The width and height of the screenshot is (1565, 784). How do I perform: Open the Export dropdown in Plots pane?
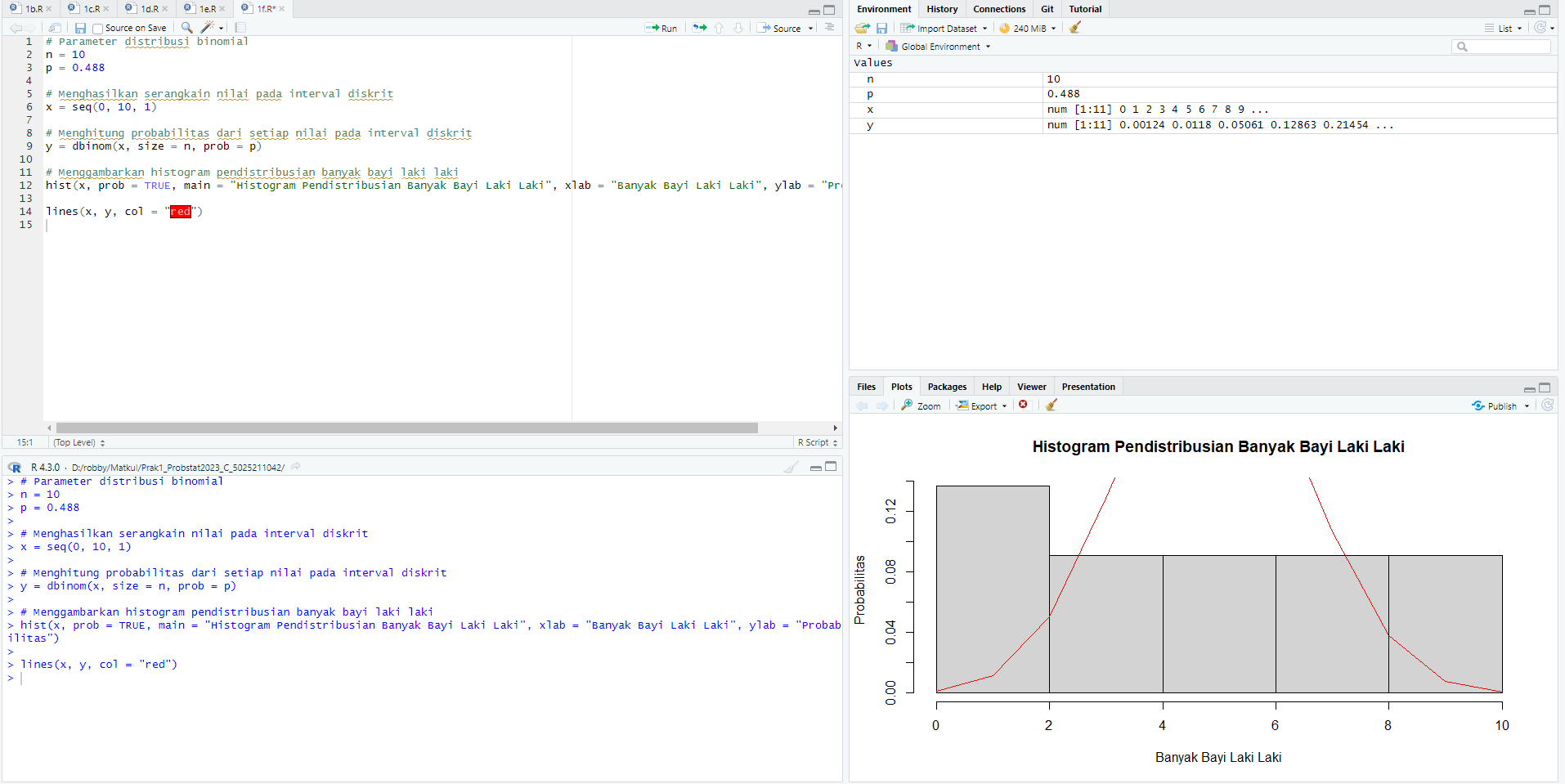pos(982,405)
